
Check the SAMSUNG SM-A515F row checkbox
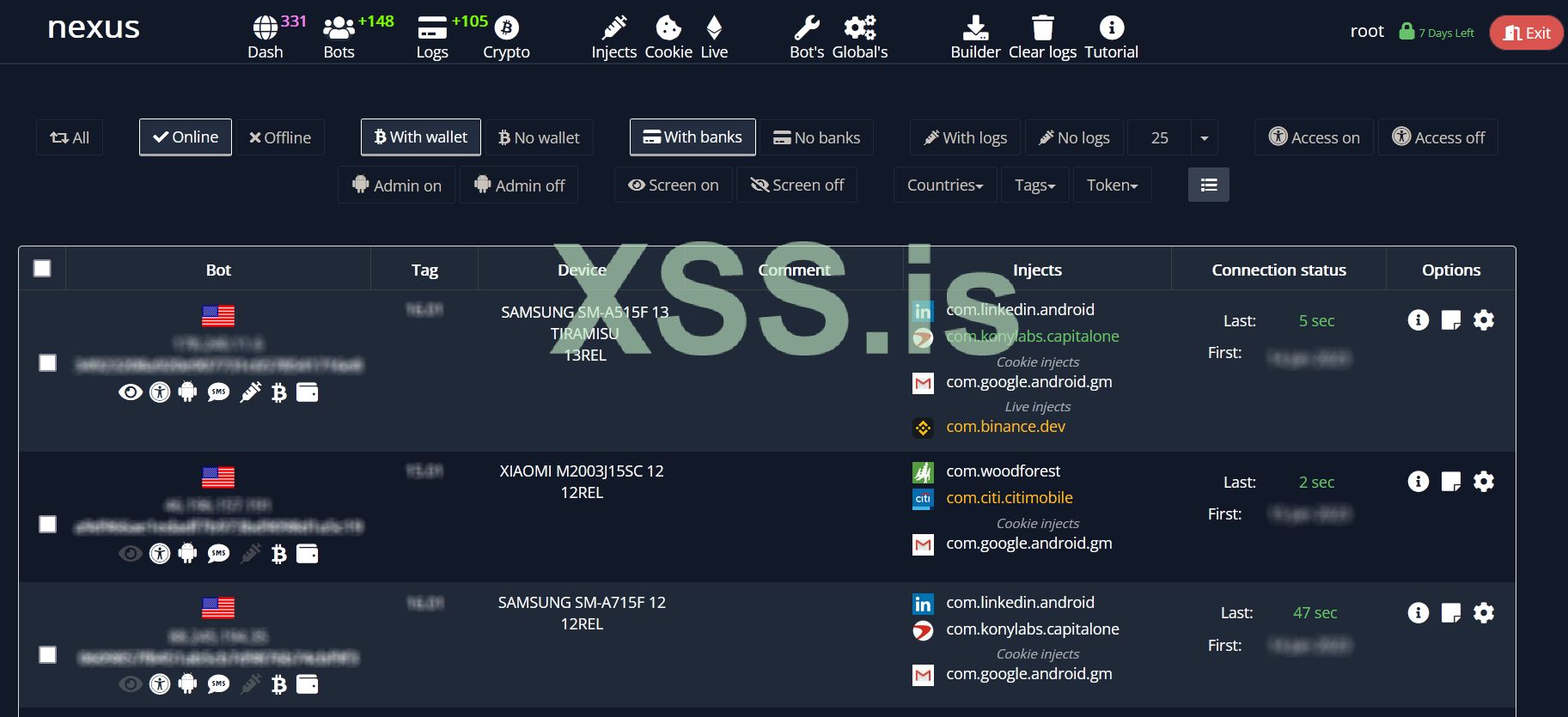48,363
